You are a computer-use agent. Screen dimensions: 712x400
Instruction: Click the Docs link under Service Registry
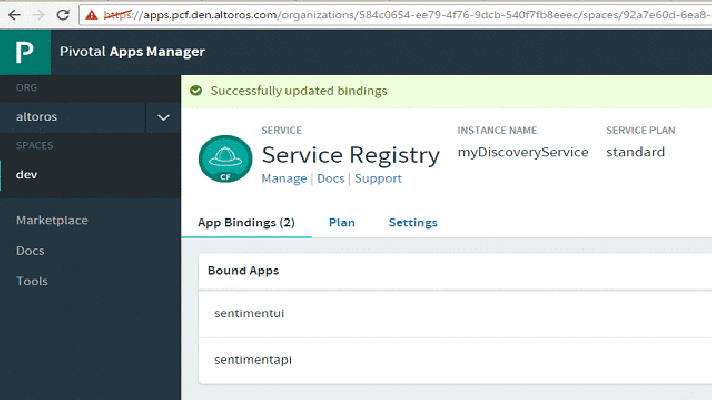[331, 178]
